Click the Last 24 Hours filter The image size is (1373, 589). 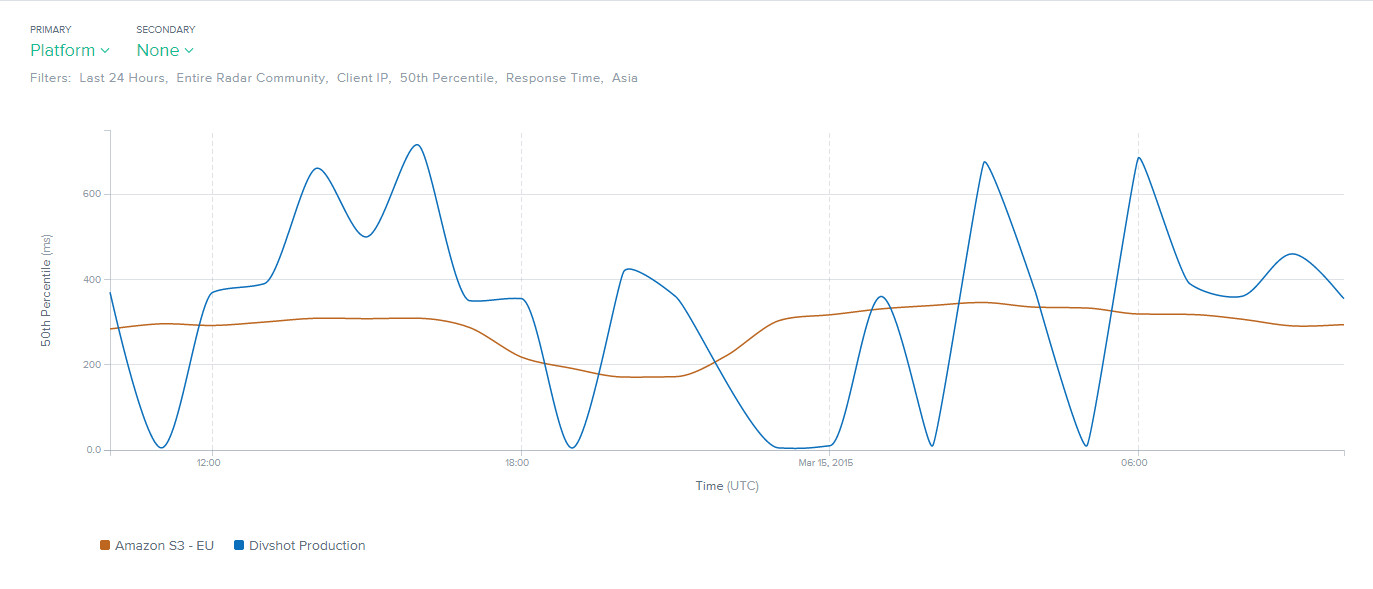pos(123,78)
